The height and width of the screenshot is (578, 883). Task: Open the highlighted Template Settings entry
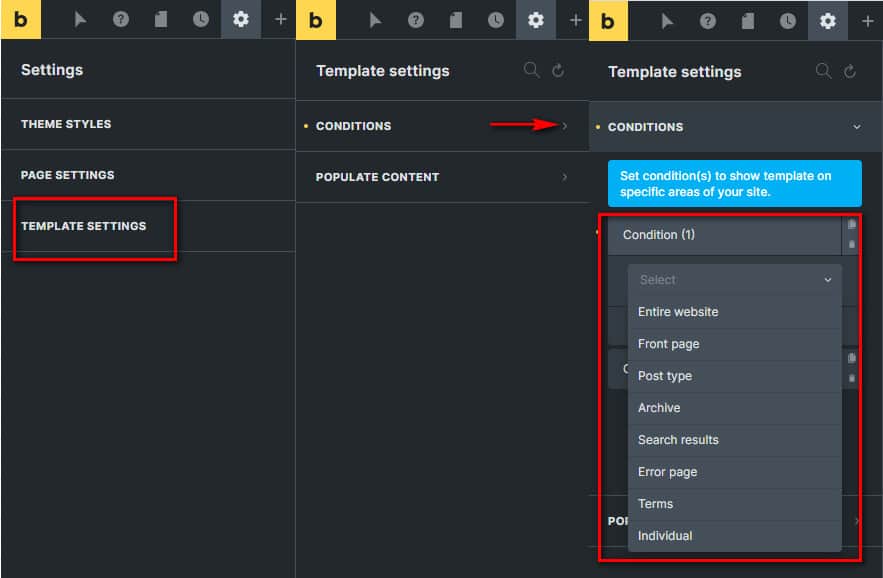pyautogui.click(x=83, y=226)
